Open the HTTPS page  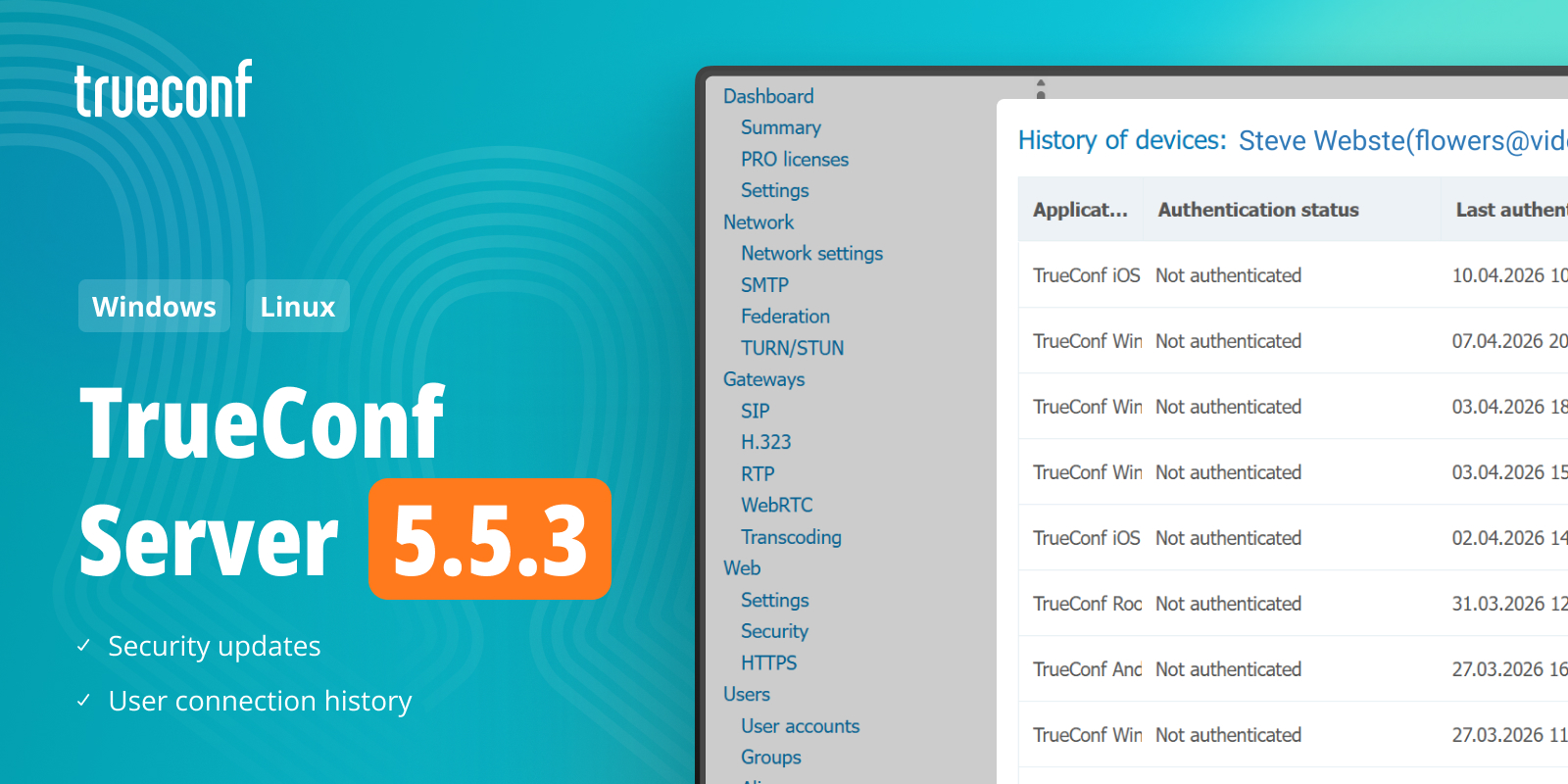[x=769, y=662]
